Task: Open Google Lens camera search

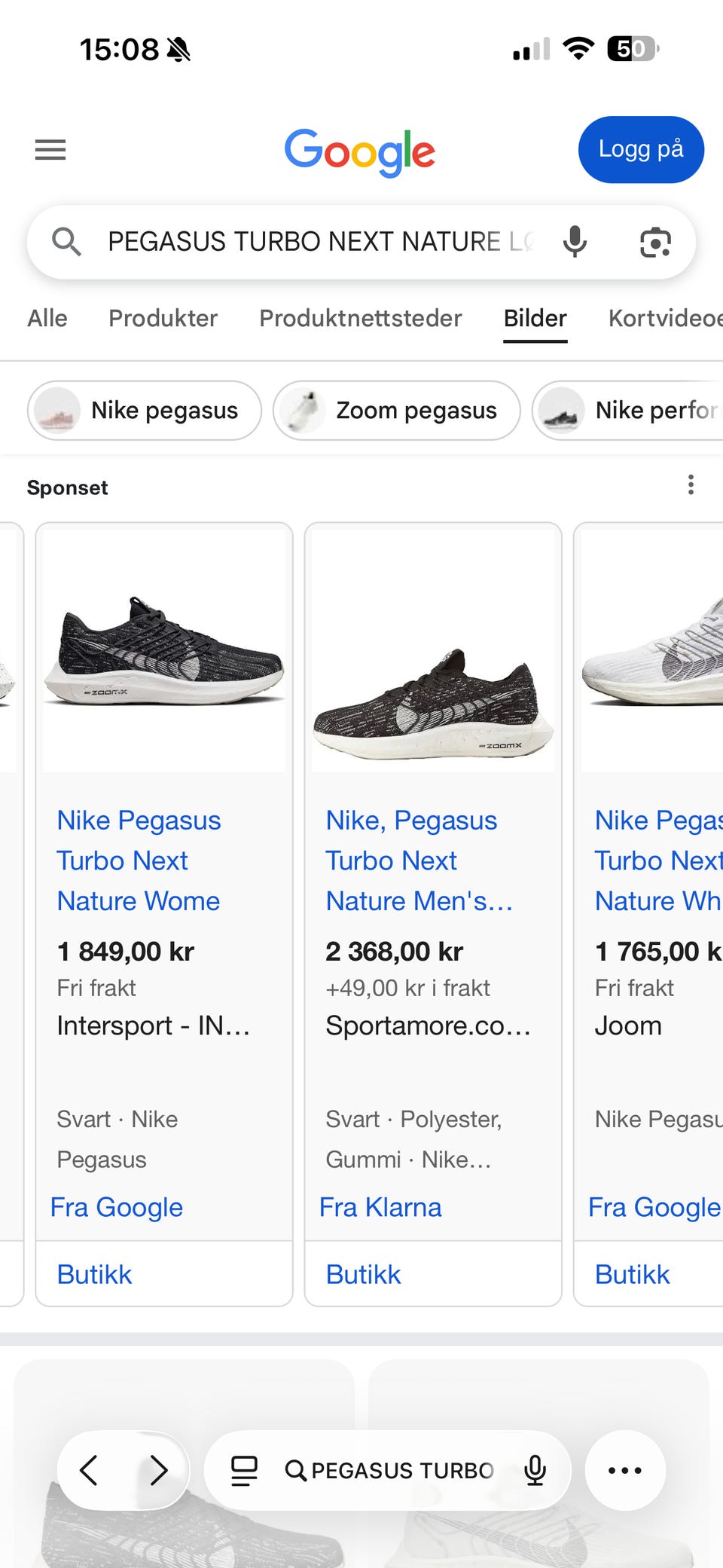Action: click(655, 242)
